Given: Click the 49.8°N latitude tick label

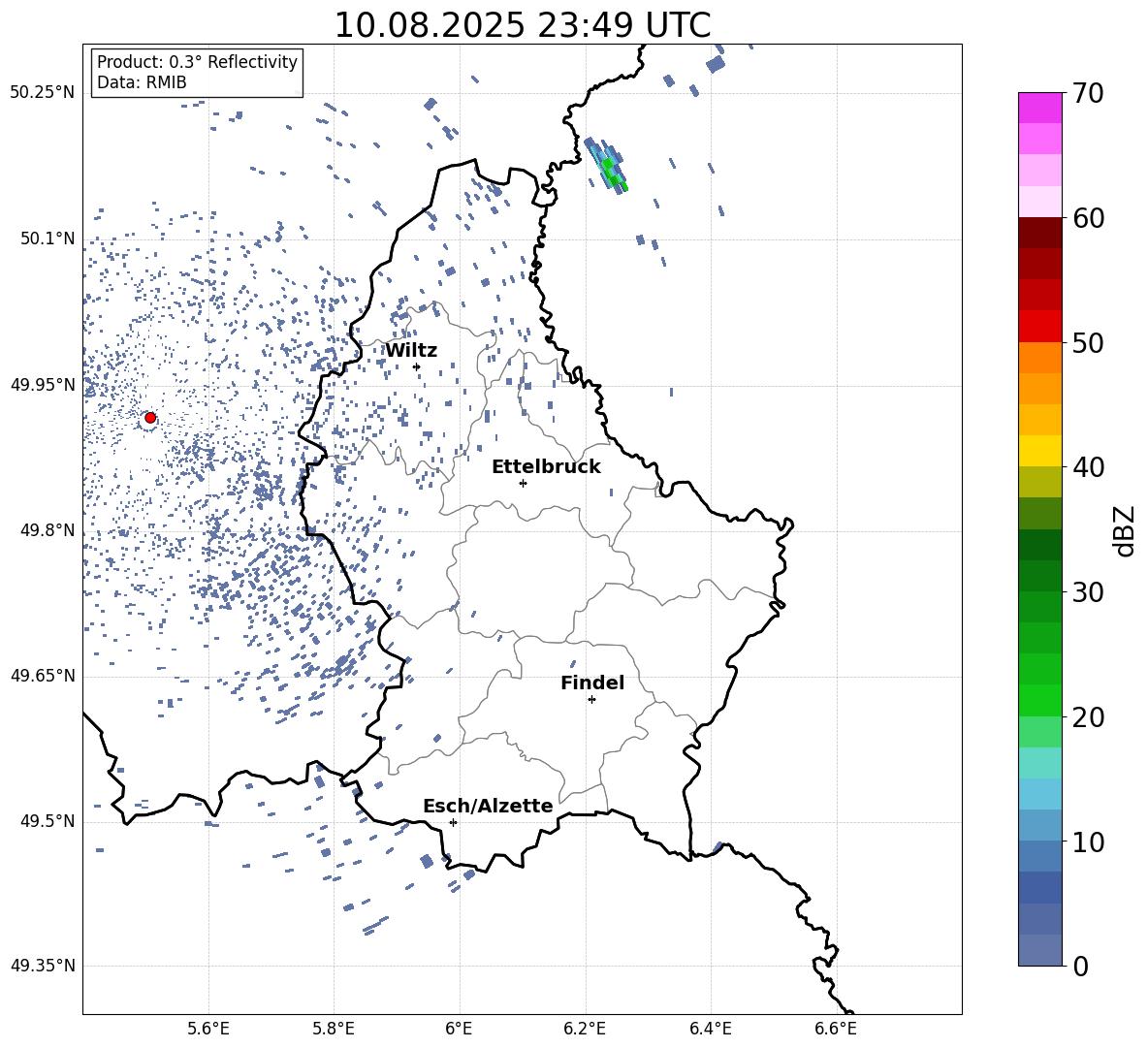Looking at the screenshot, I should [48, 530].
